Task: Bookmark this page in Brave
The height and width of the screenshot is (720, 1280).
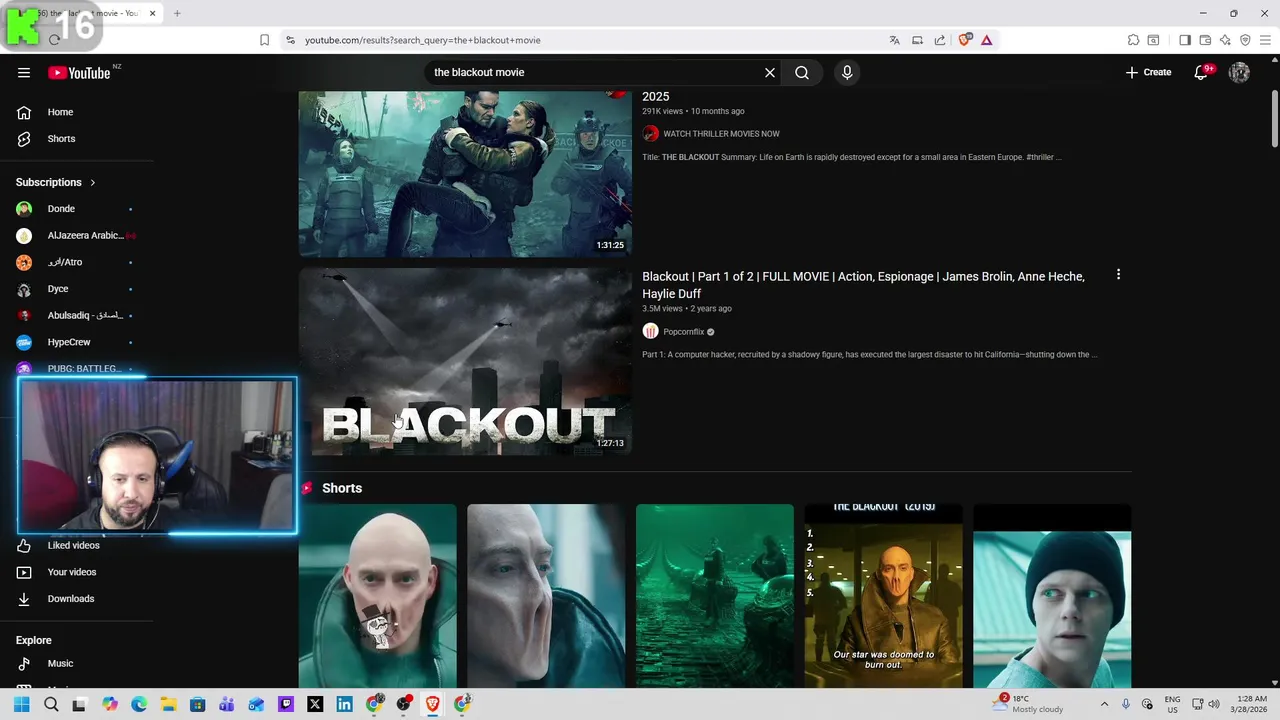Action: (264, 40)
